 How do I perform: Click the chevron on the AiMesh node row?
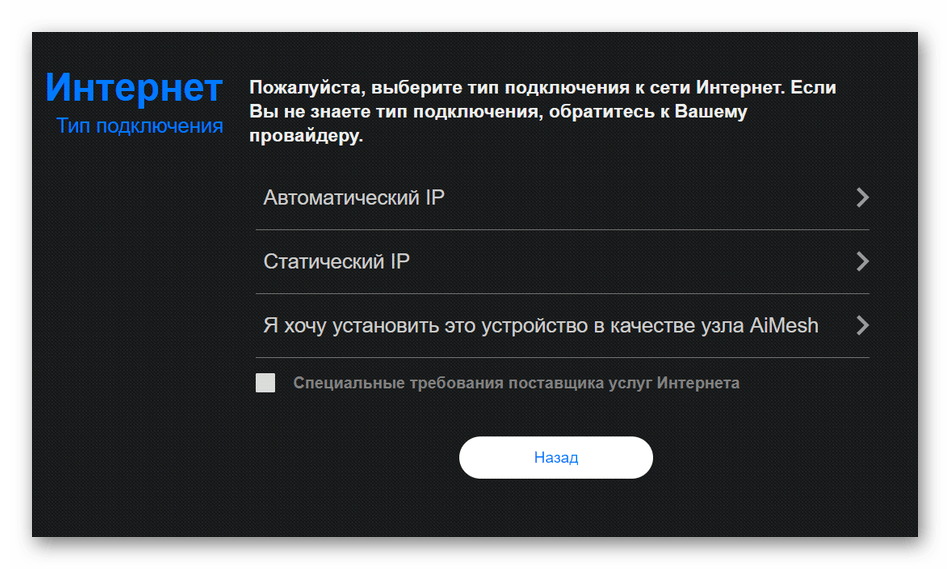(862, 326)
